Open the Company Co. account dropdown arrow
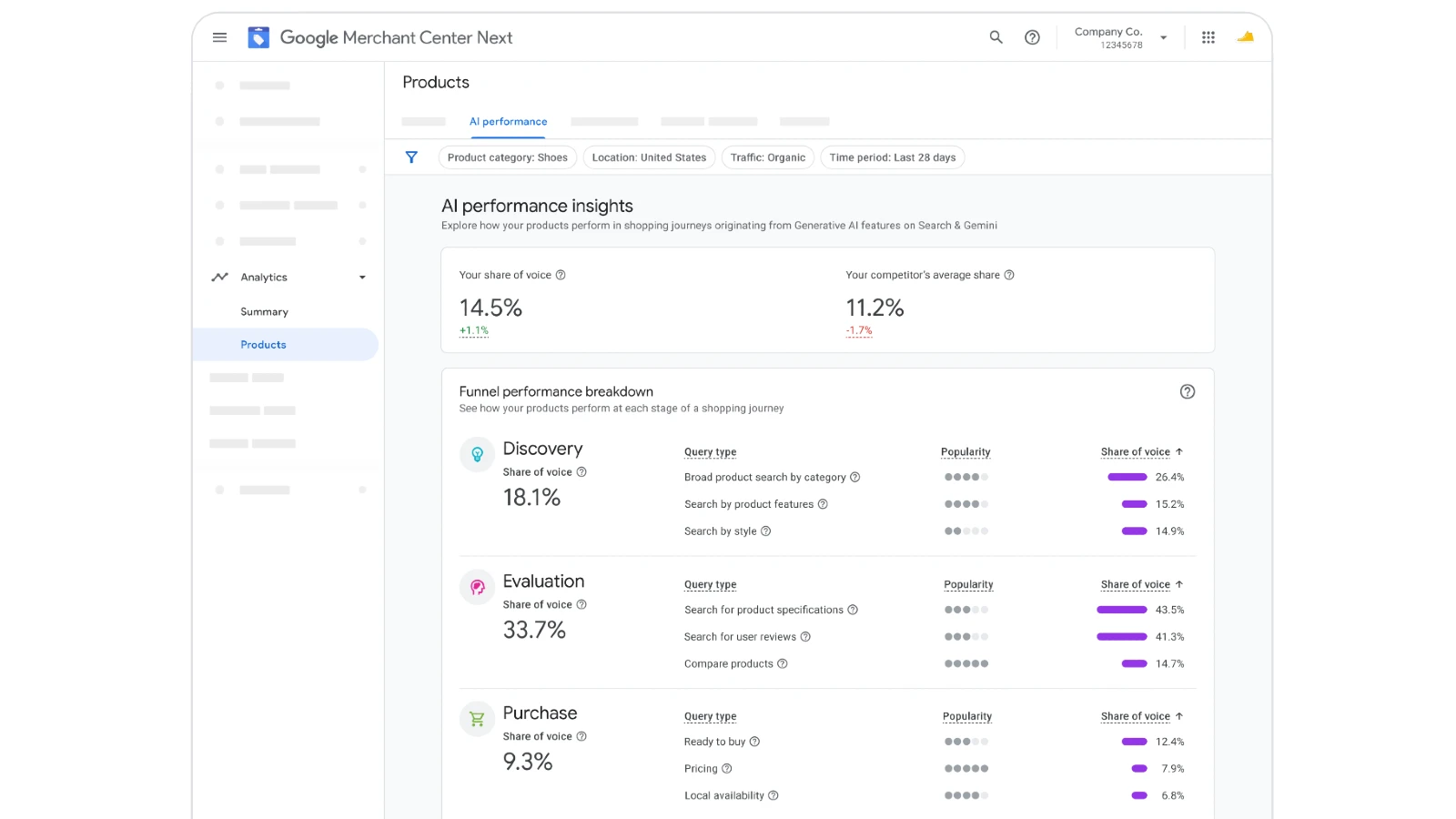This screenshot has width=1456, height=819. pos(1163,37)
